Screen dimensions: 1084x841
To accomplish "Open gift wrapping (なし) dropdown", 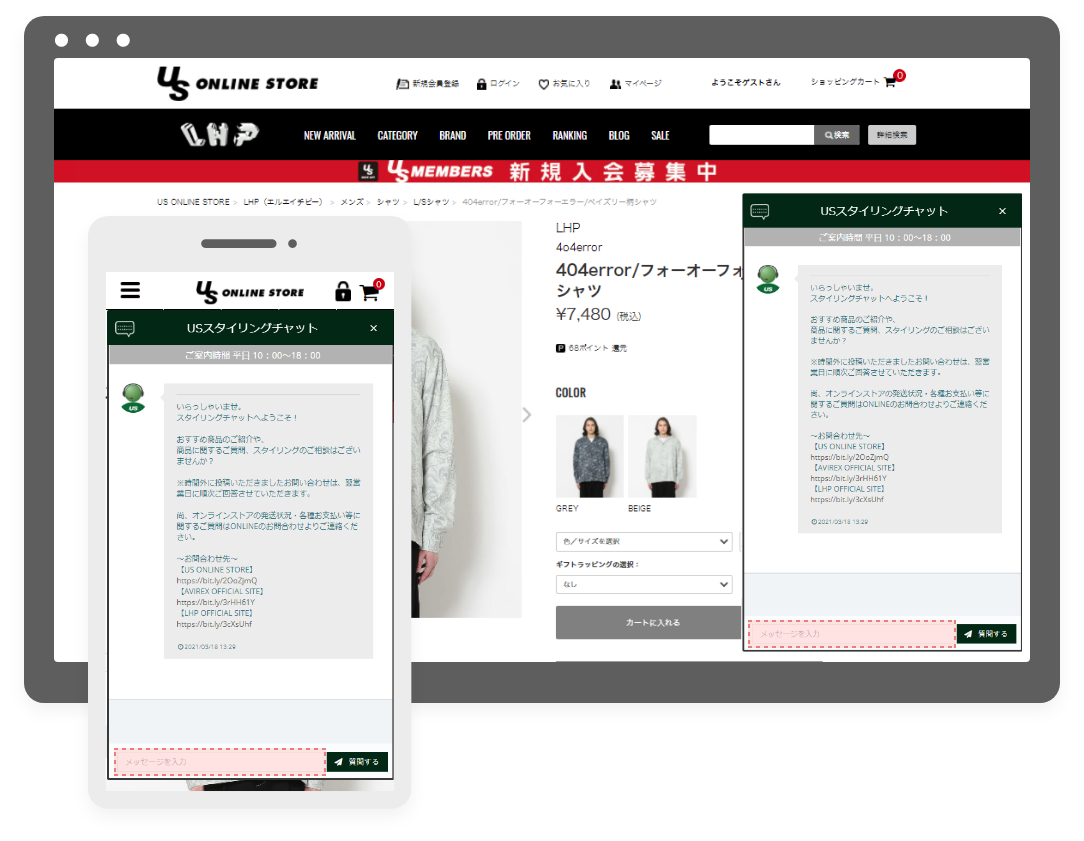I will [644, 584].
